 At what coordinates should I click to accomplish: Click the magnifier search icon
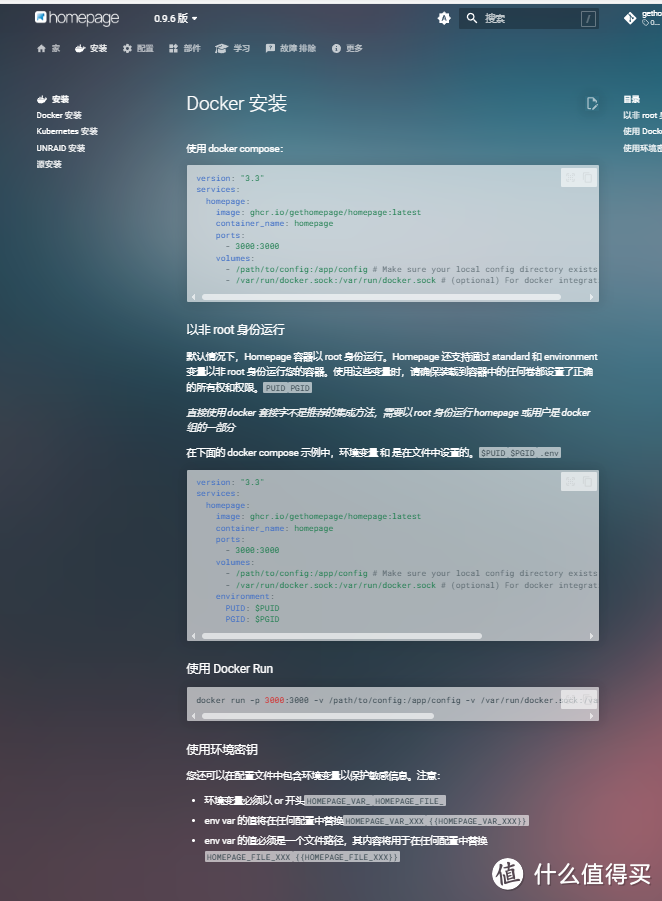click(x=472, y=18)
